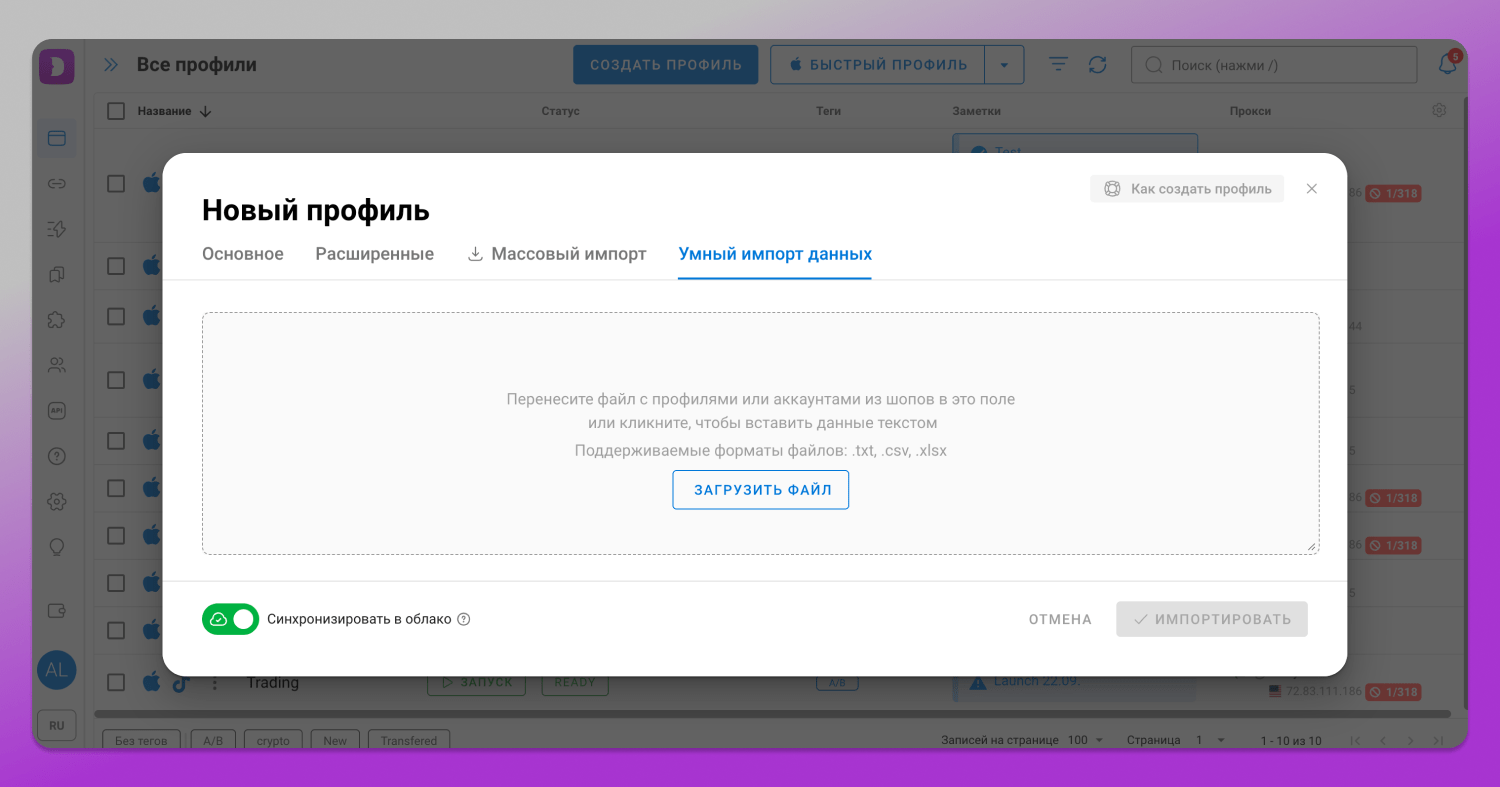Expand the sidebar with the double-chevron icon
Image resolution: width=1500 pixels, height=787 pixels.
tap(111, 65)
